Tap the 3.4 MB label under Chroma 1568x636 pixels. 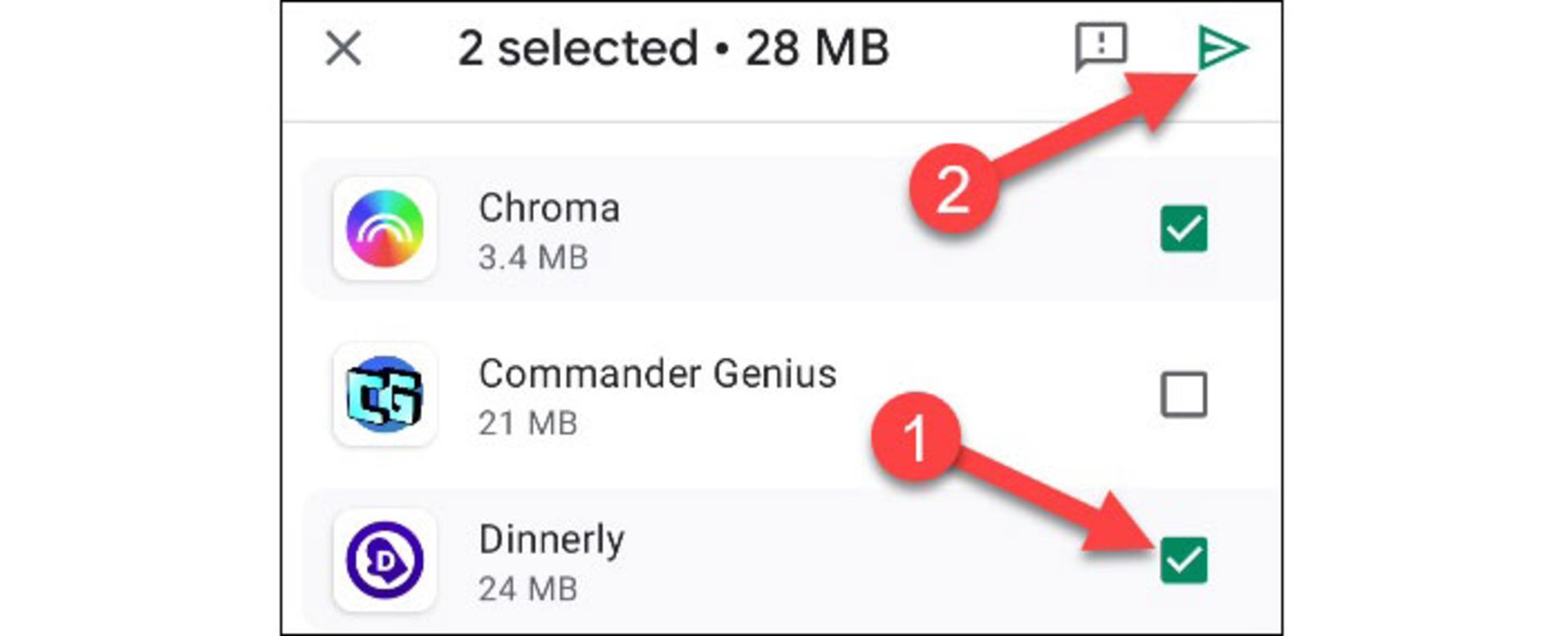tap(531, 257)
